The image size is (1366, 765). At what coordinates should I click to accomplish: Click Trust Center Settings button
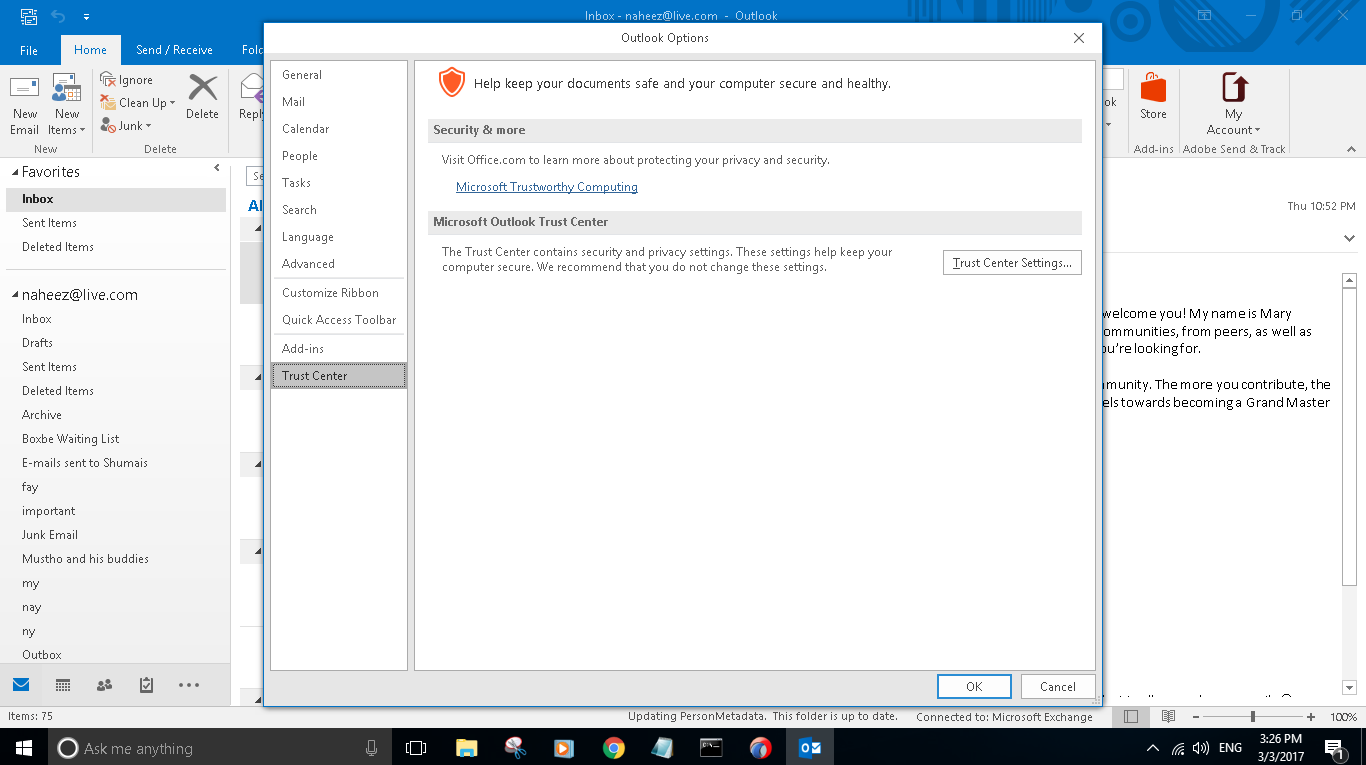point(1012,263)
